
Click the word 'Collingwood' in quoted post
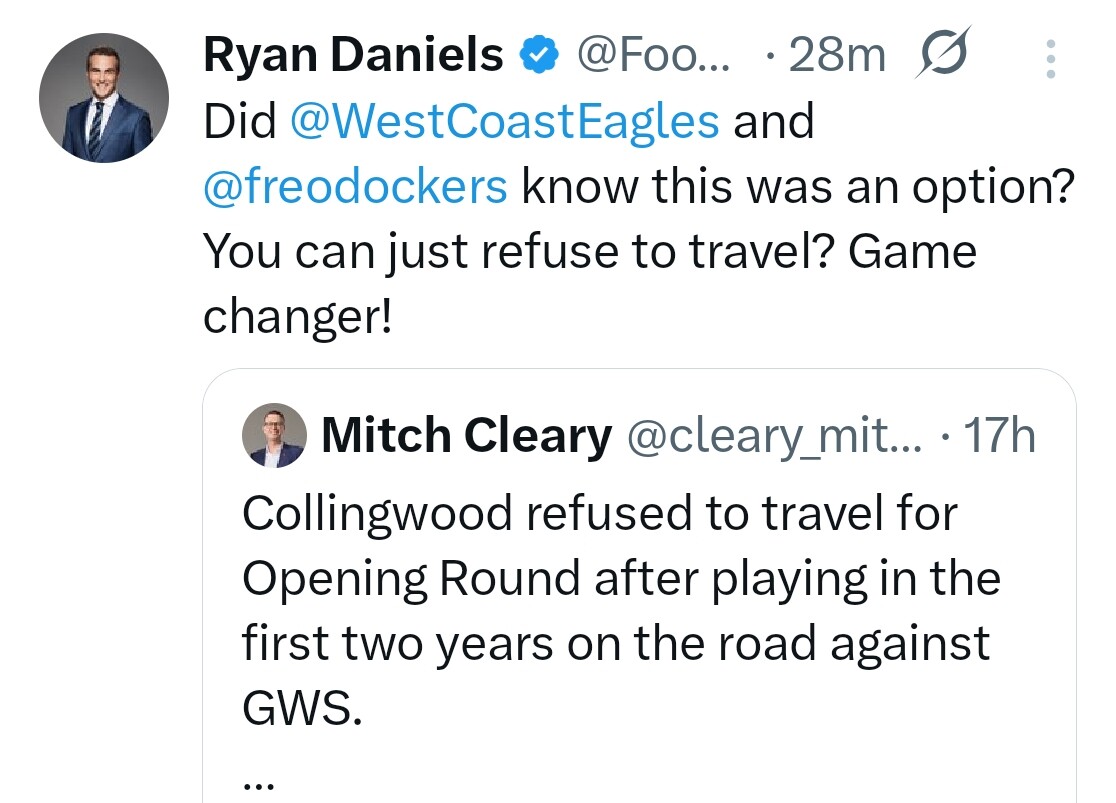(x=376, y=514)
